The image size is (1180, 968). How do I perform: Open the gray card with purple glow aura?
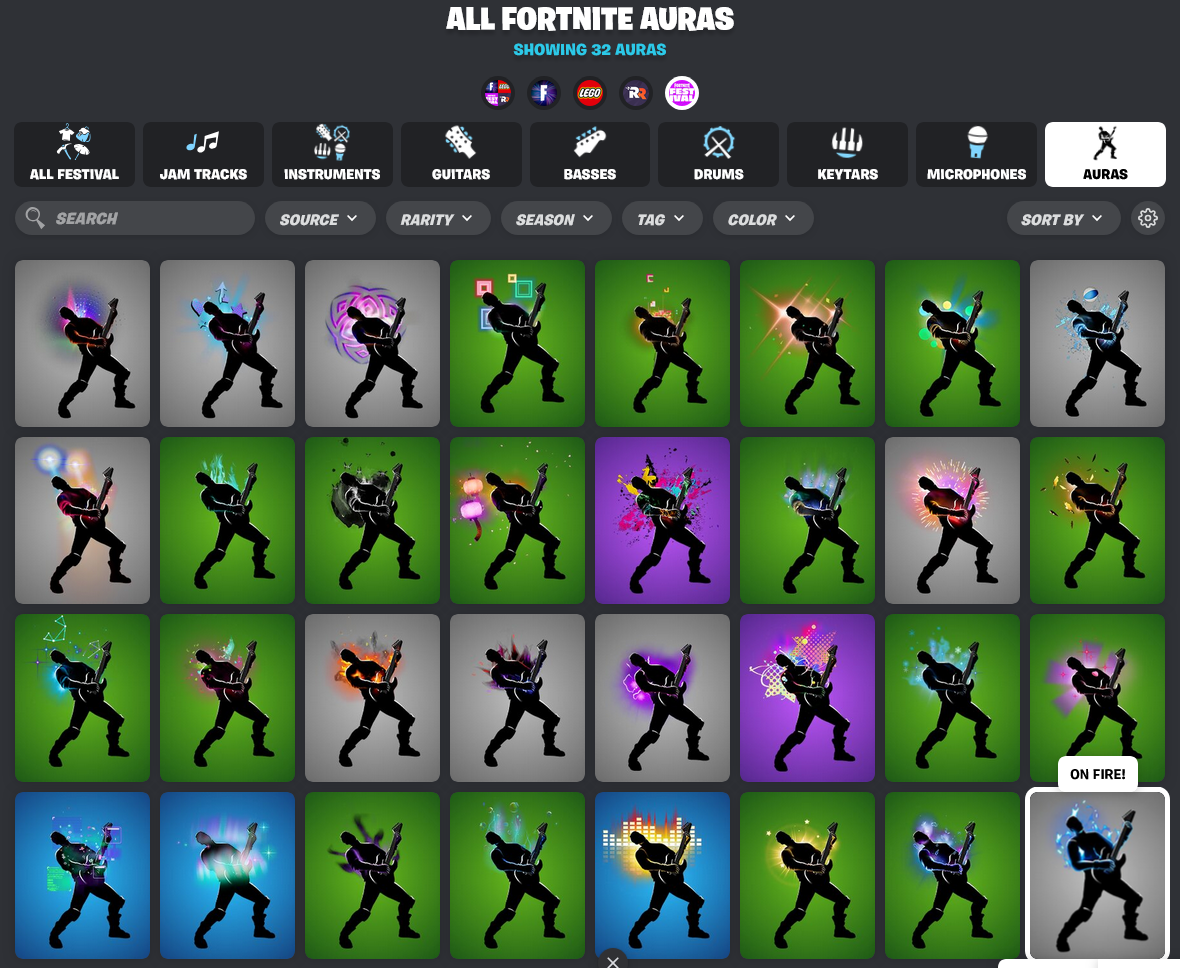pyautogui.click(x=662, y=698)
